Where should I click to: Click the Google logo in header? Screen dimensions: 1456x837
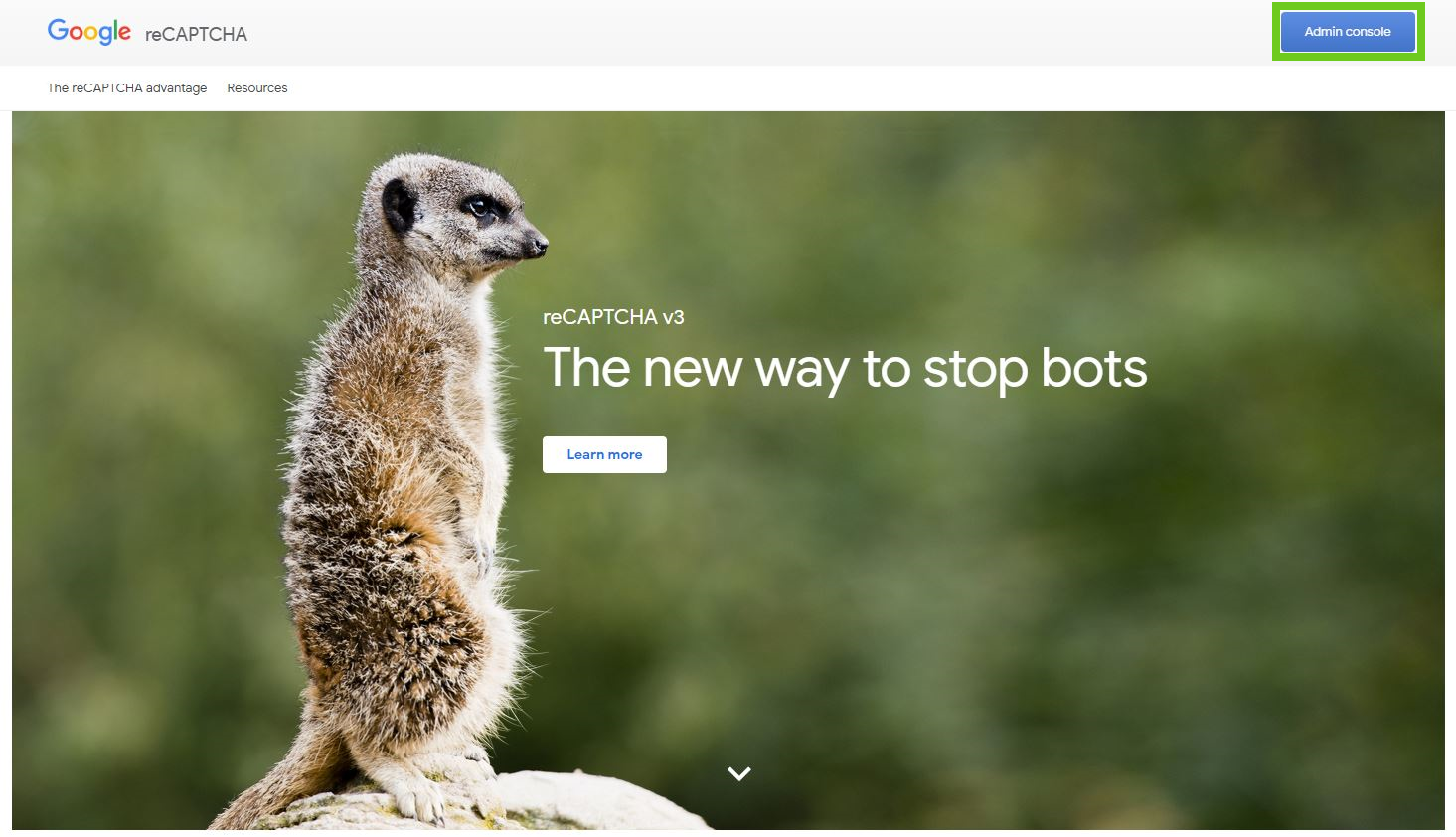tap(89, 32)
